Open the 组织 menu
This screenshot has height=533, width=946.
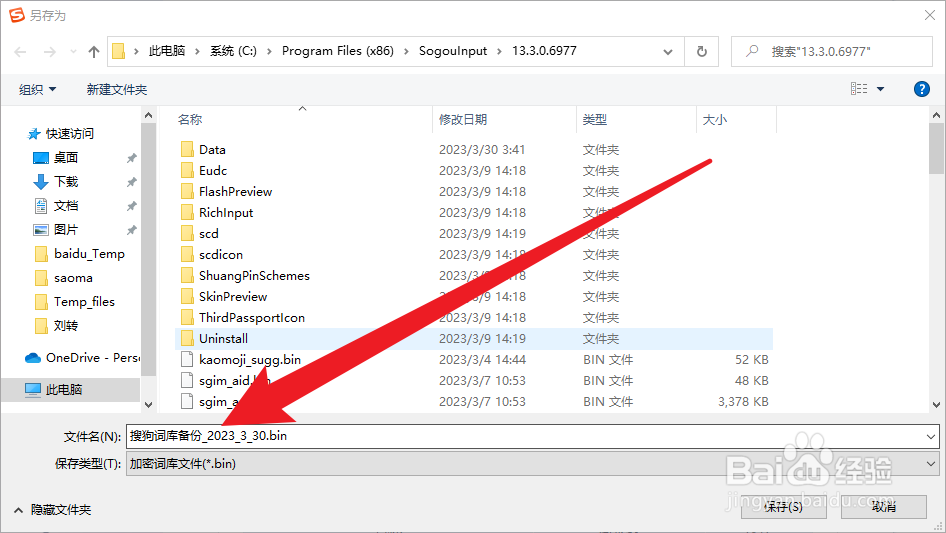click(x=37, y=89)
